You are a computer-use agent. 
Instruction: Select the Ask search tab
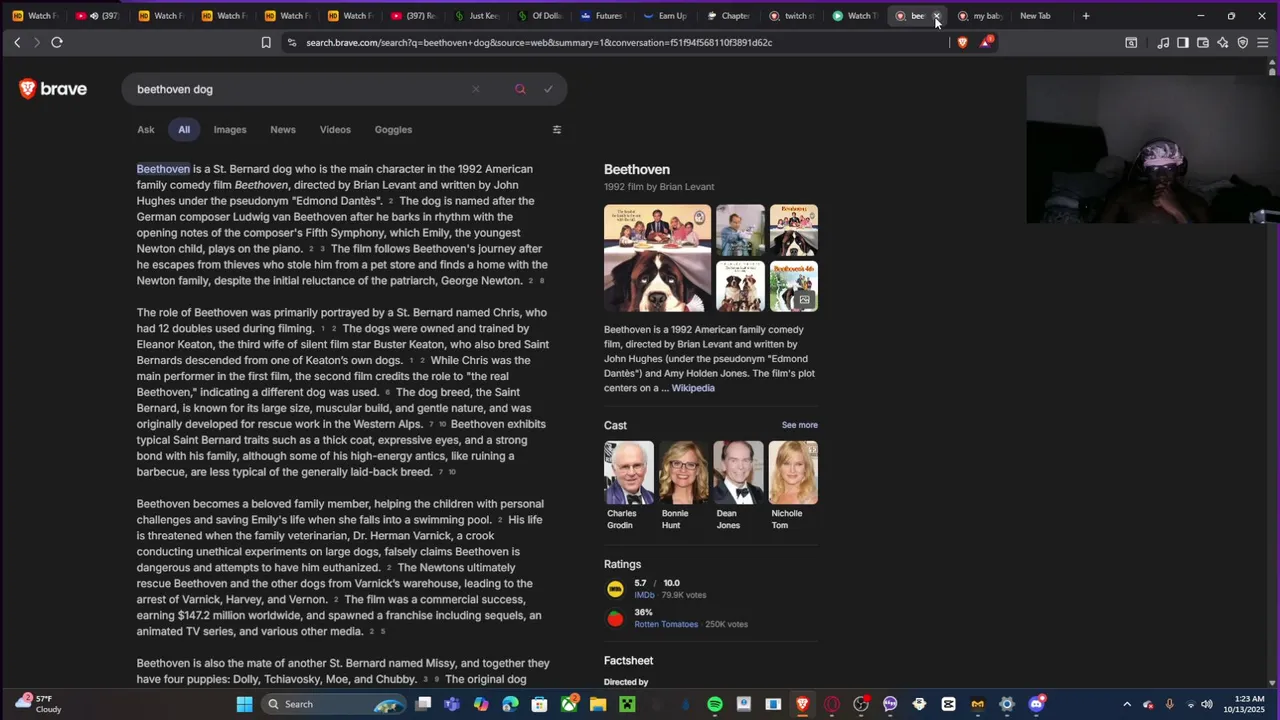[x=146, y=129]
